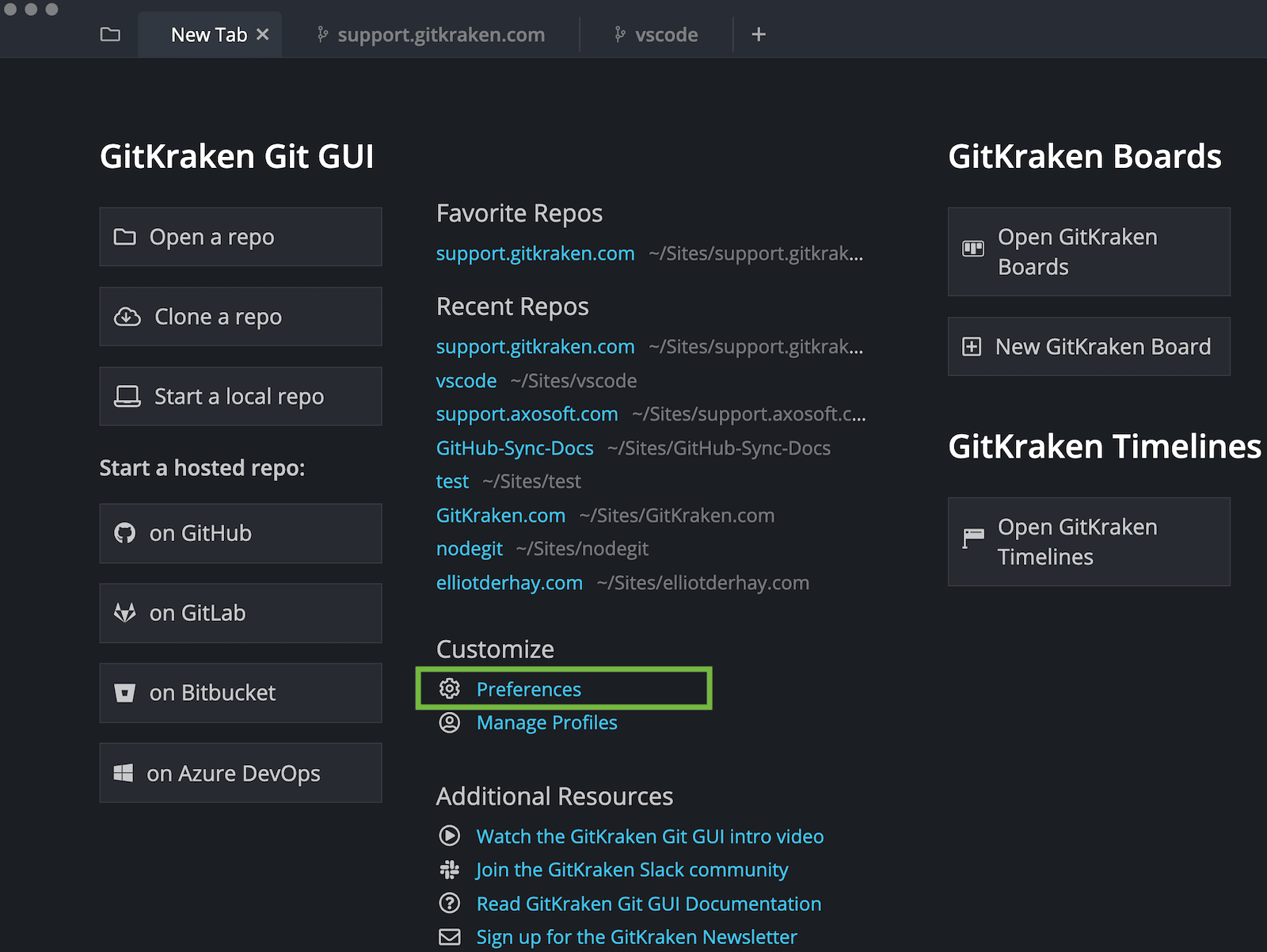Screen dimensions: 1267x952
Task: Click the Azure DevOps Windows icon
Action: (x=124, y=773)
